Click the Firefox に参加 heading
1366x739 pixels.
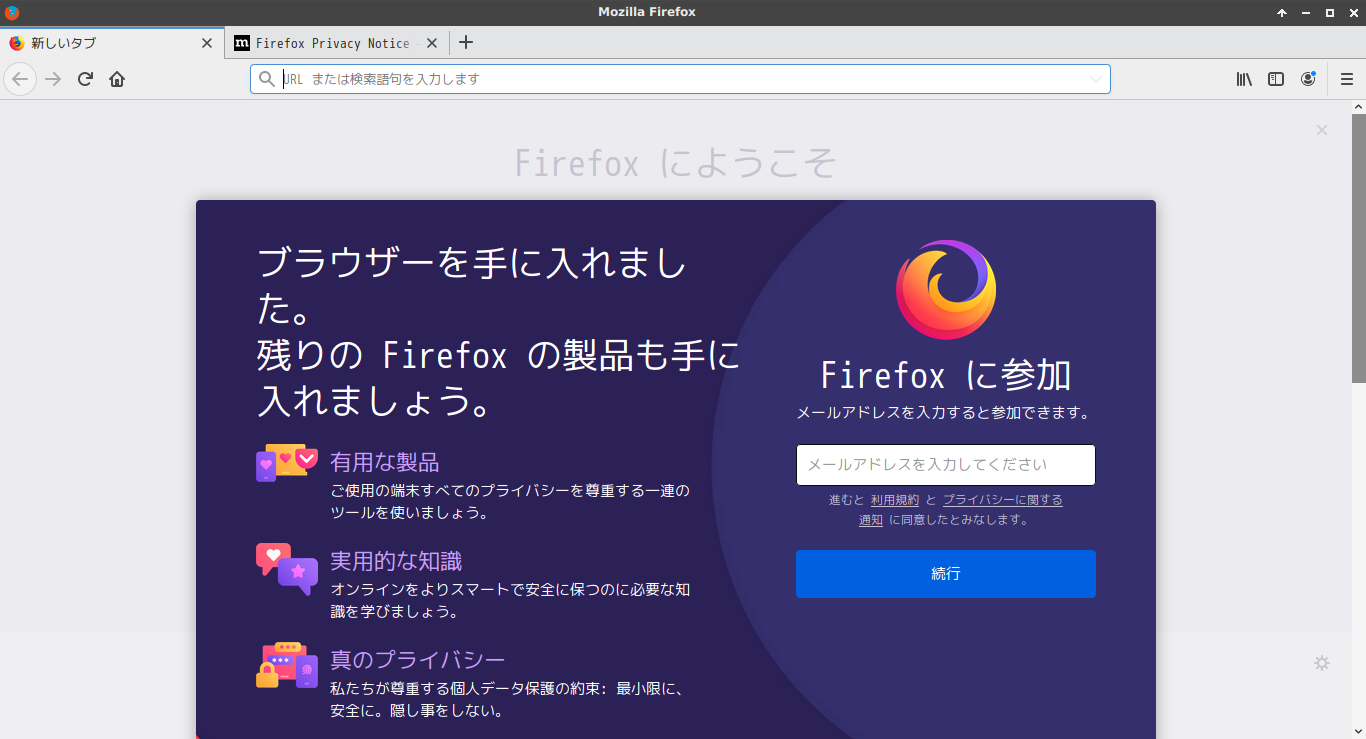(945, 376)
